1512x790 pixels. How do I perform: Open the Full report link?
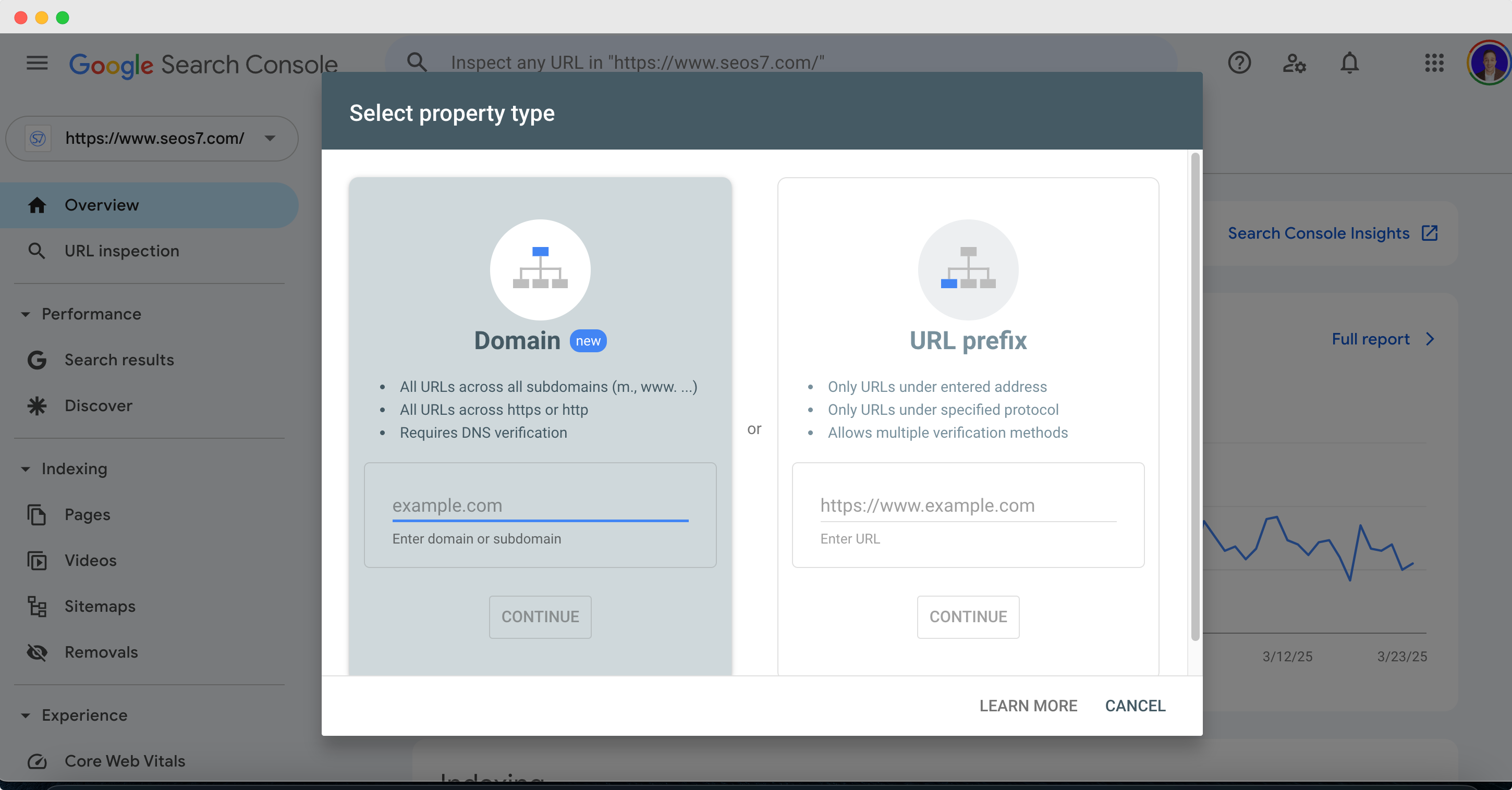1383,339
